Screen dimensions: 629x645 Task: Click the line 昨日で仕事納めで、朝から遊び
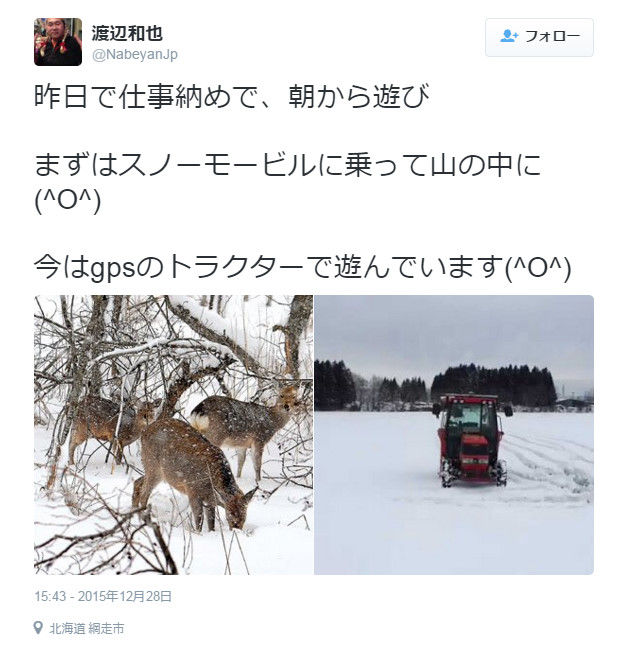tap(232, 96)
